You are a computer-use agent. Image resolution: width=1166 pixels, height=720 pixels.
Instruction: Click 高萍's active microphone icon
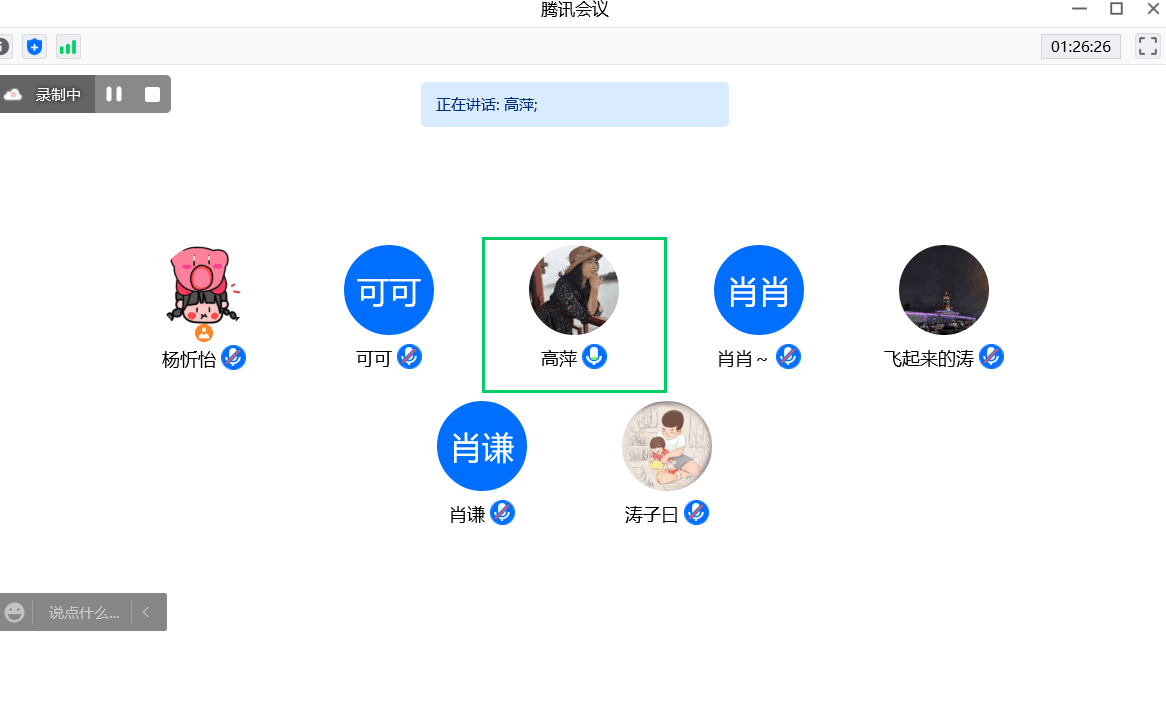(594, 357)
